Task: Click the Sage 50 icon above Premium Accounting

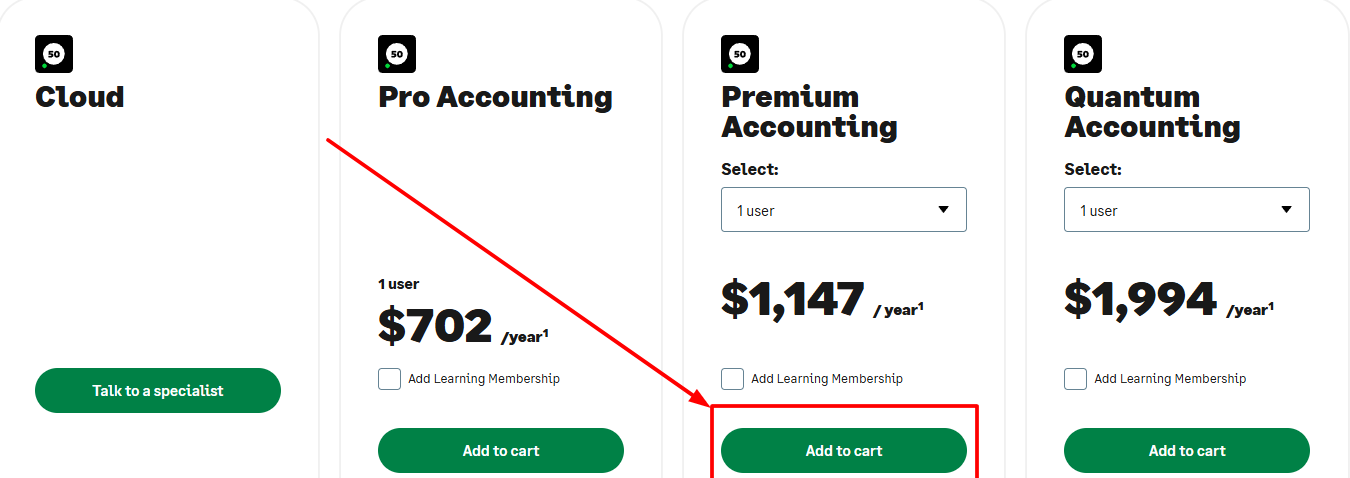Action: (740, 54)
